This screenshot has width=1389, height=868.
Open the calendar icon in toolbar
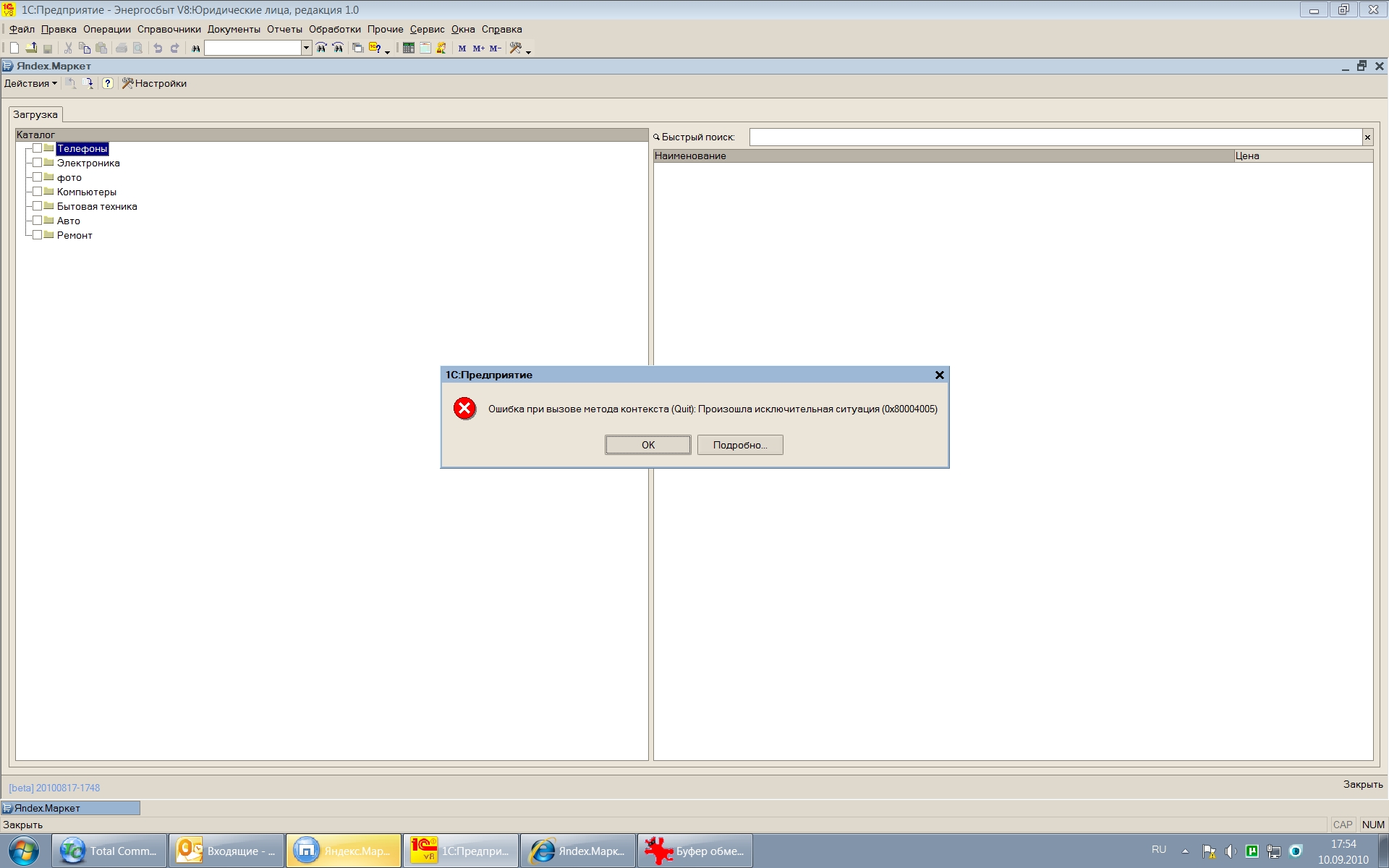(425, 48)
